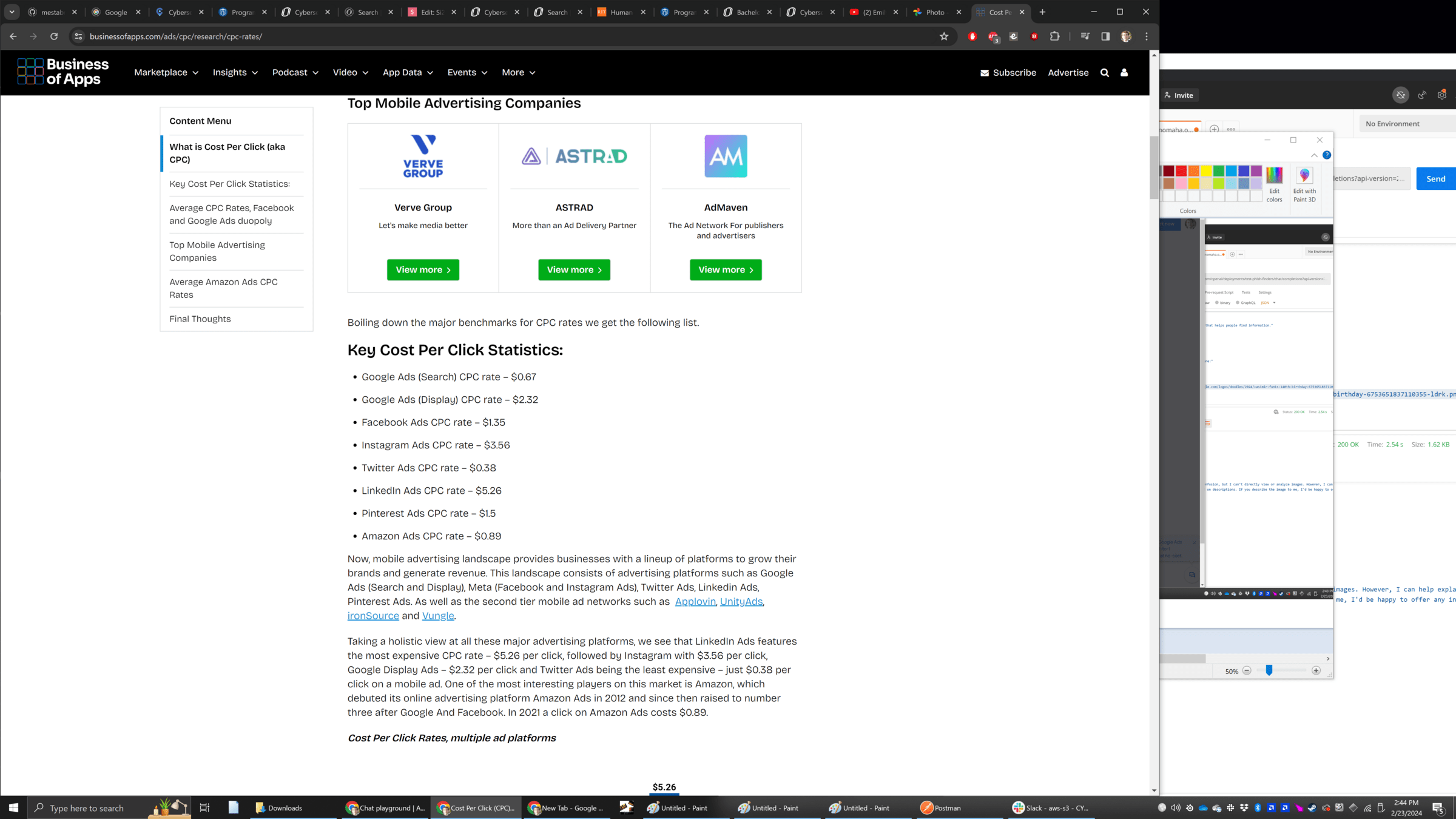
Task: Open Chrome extensions puzzle icon
Action: (1054, 36)
